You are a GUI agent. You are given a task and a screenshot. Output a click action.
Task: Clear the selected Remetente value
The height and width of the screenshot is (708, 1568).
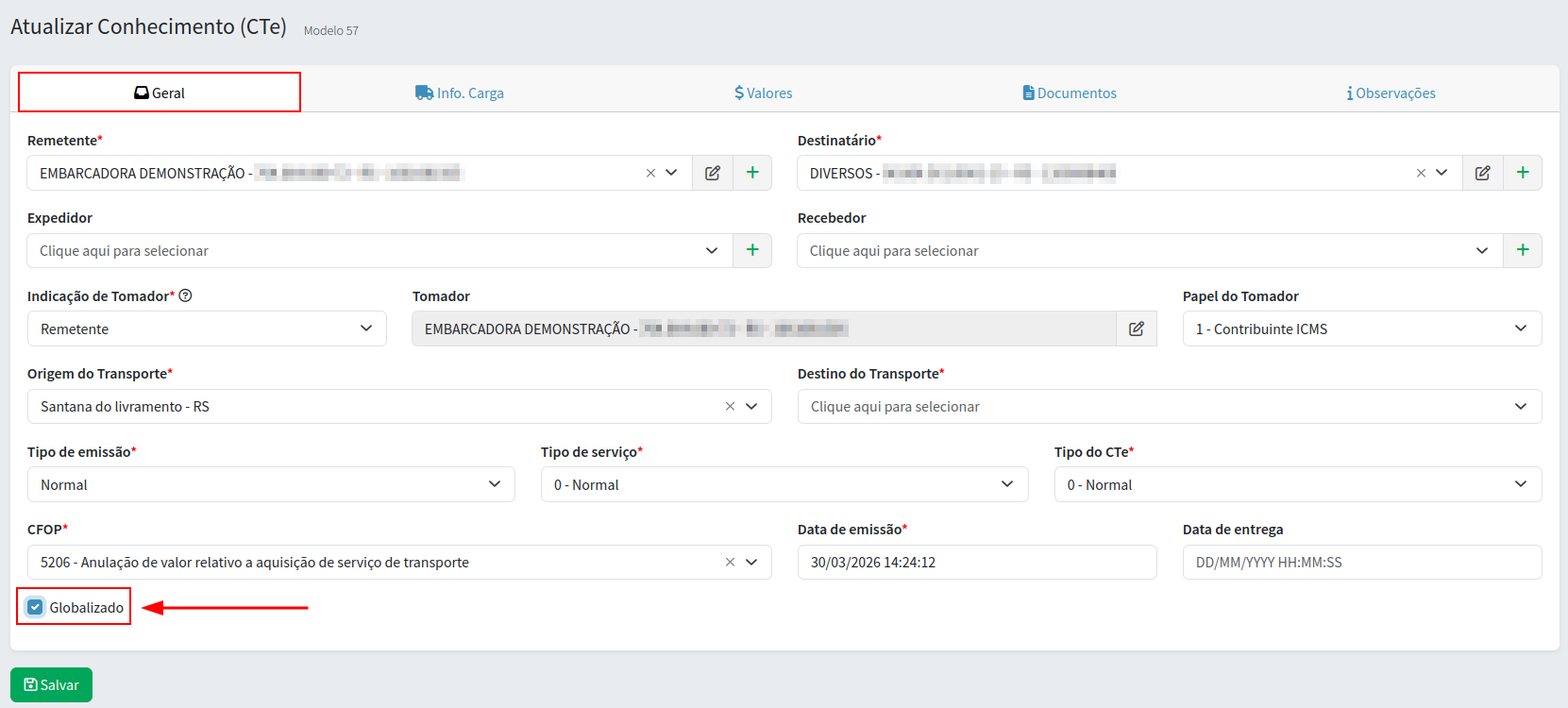650,173
